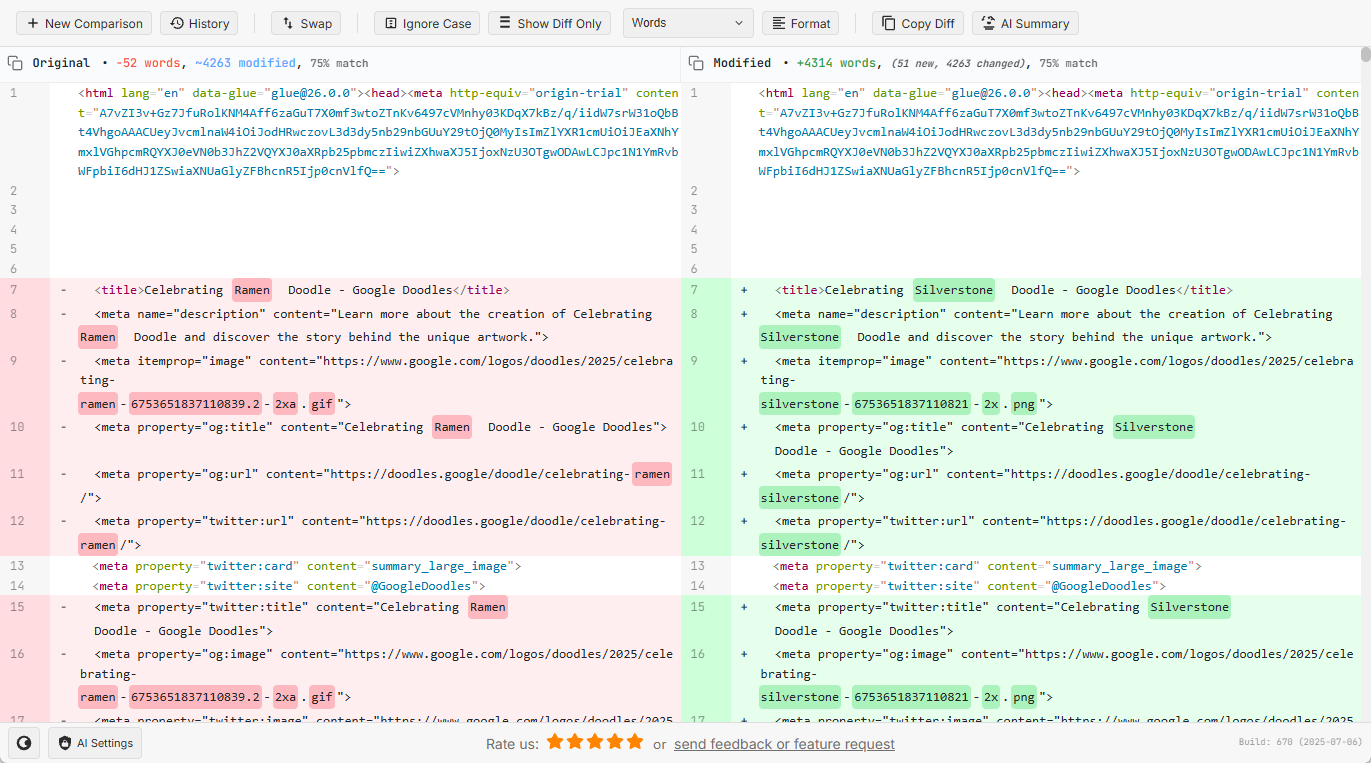The height and width of the screenshot is (763, 1371).
Task: Click the Format button
Action: (x=800, y=23)
